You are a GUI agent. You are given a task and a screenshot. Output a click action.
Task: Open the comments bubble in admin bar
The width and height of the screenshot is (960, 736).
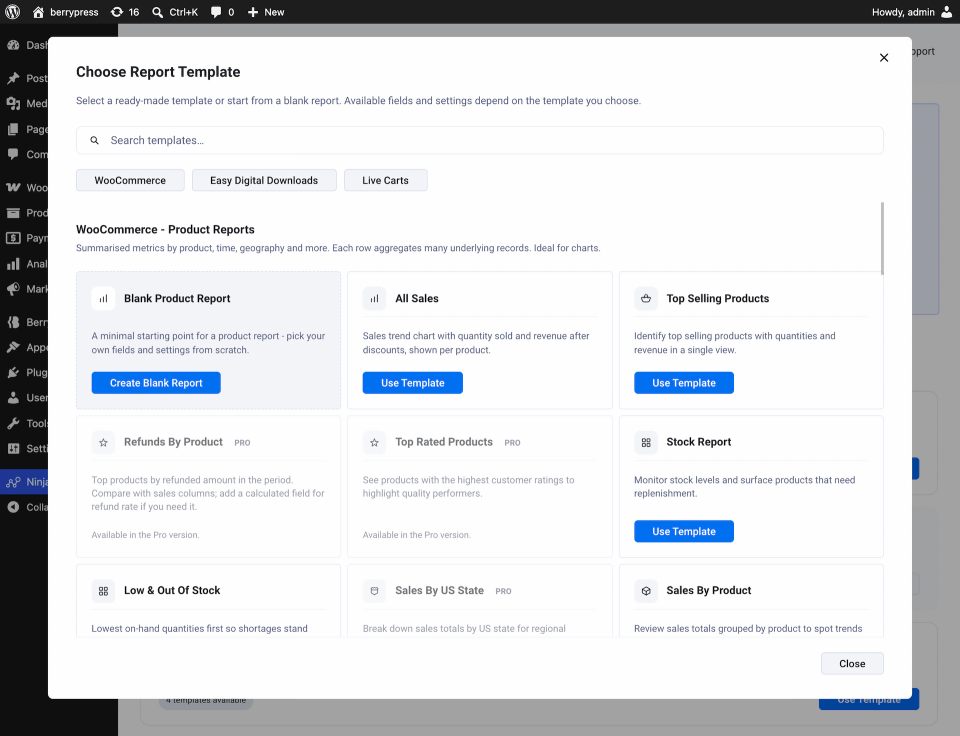coord(222,12)
